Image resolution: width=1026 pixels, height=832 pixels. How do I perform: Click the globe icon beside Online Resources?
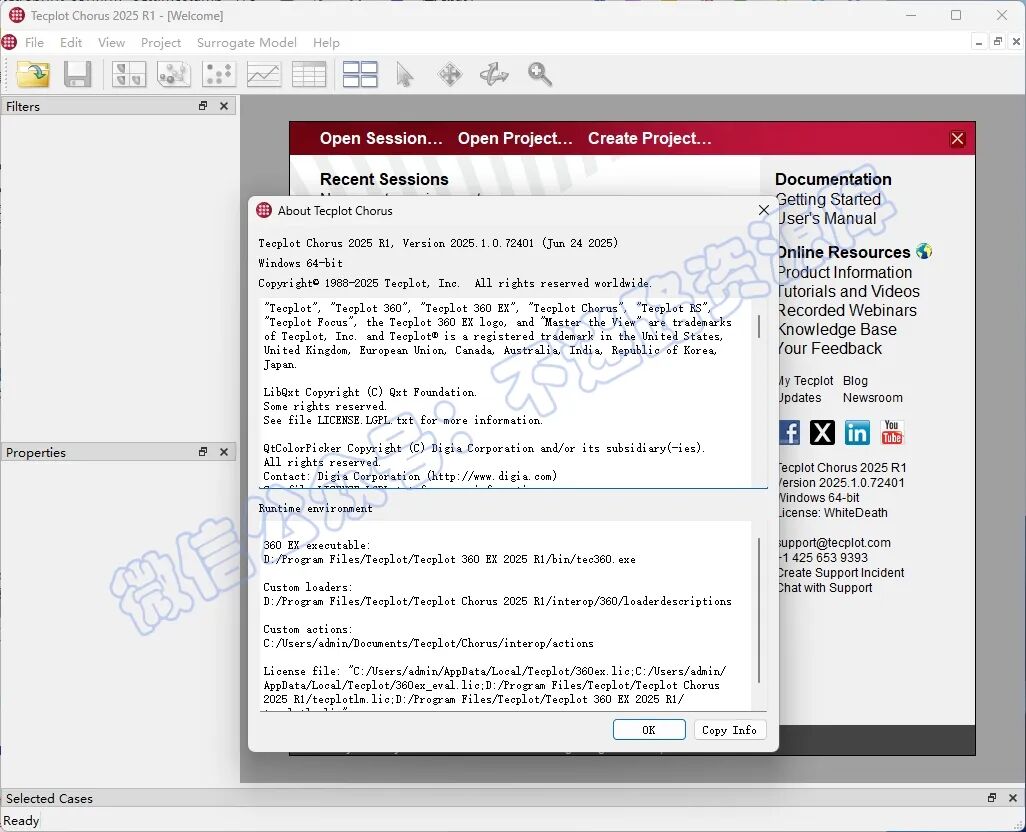click(924, 251)
